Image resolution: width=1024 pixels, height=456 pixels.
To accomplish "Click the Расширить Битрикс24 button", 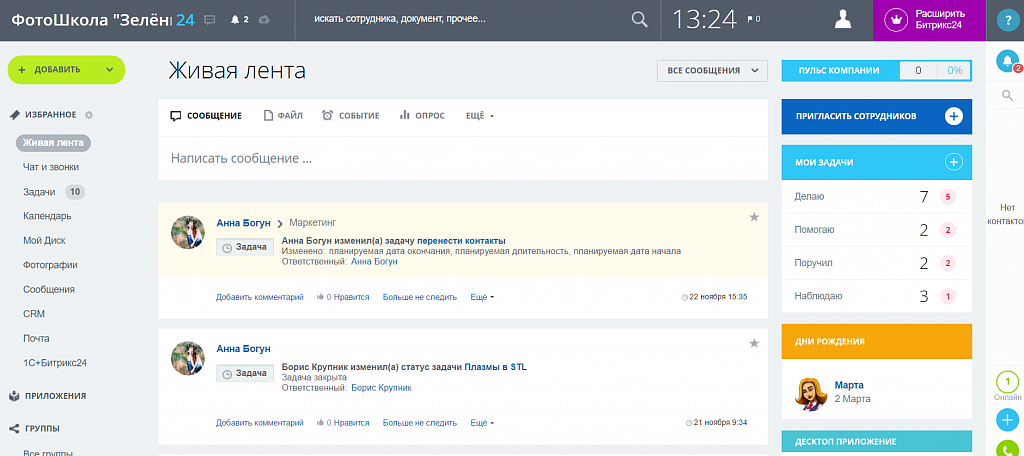I will [x=928, y=20].
